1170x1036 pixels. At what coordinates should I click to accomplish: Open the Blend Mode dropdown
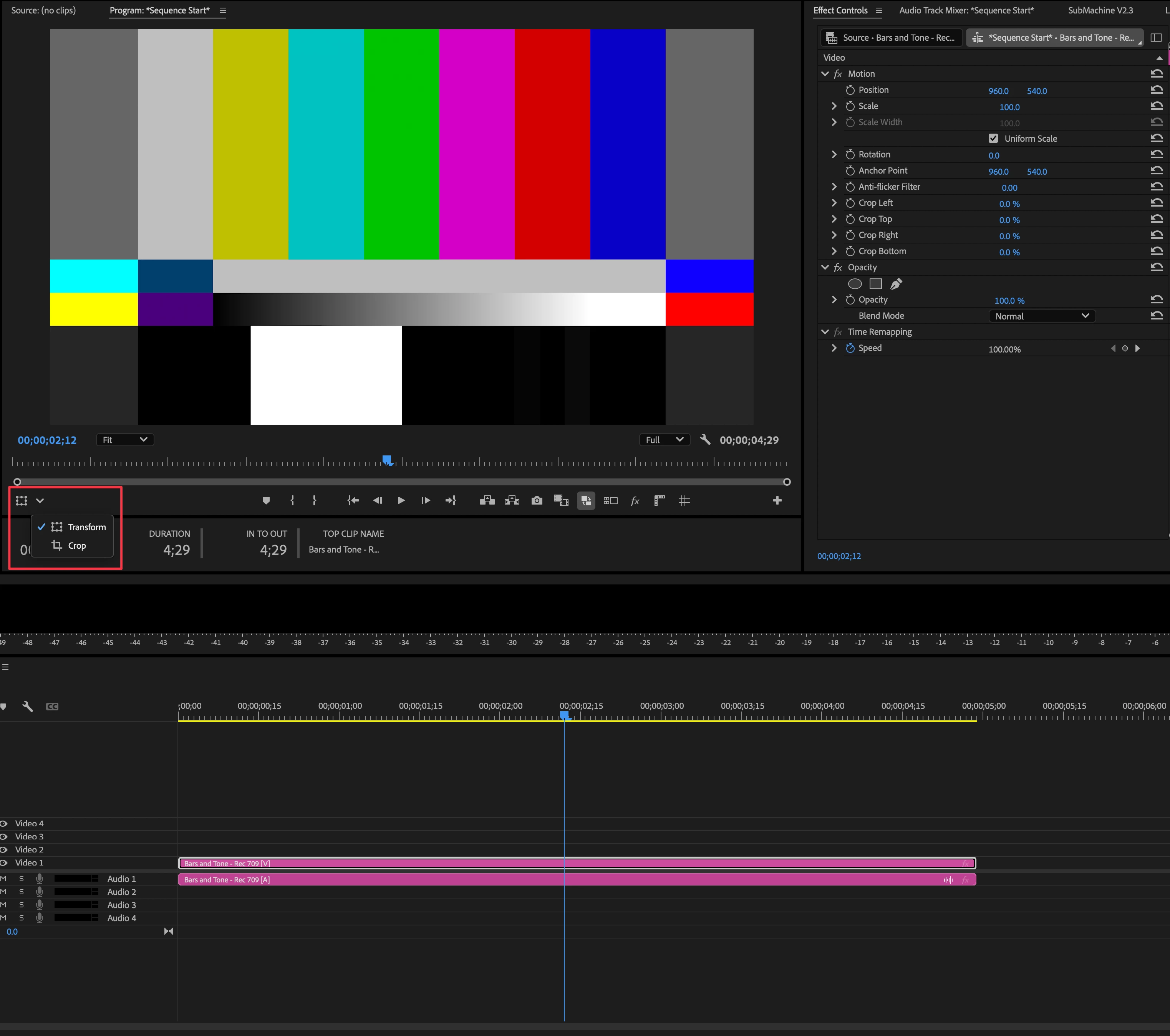coord(1041,316)
